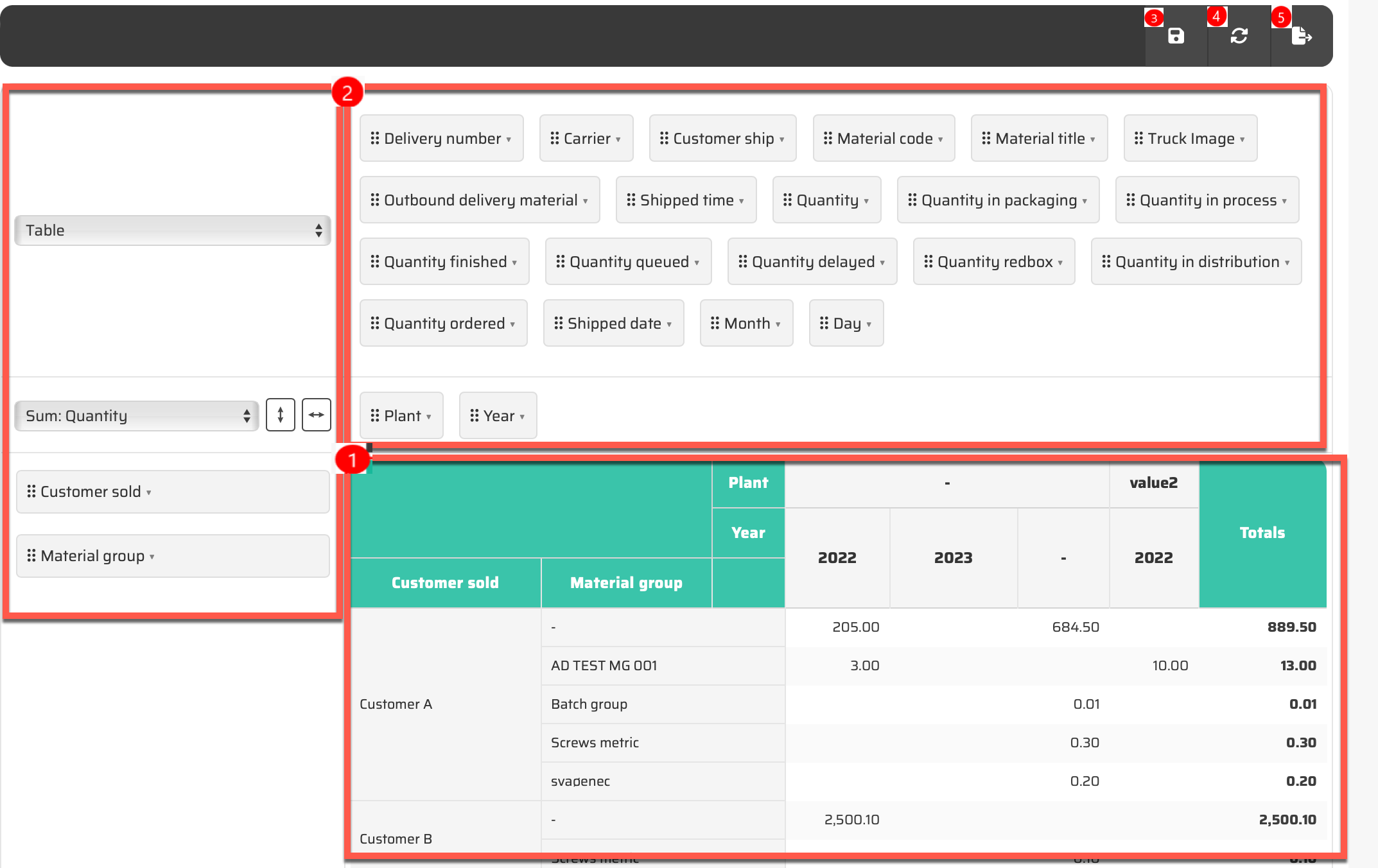Image resolution: width=1378 pixels, height=868 pixels.
Task: Select the Customer A row label
Action: [x=396, y=704]
